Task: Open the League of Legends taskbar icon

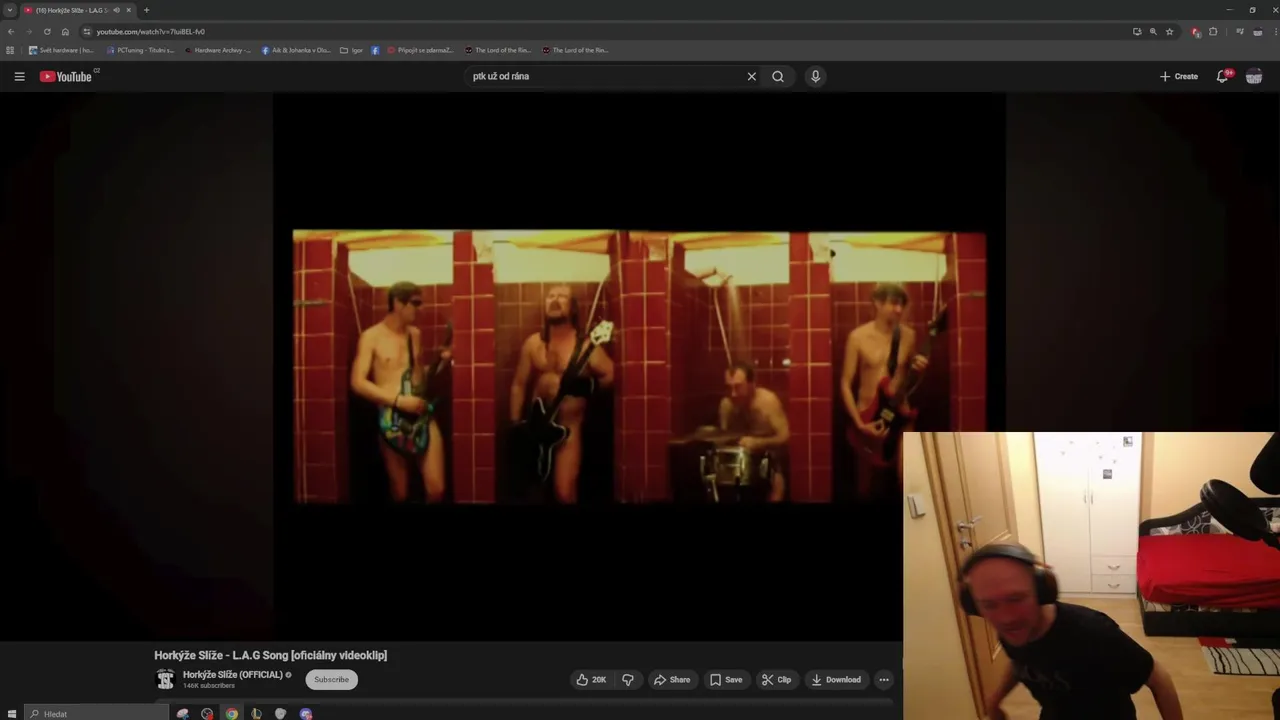Action: click(256, 714)
